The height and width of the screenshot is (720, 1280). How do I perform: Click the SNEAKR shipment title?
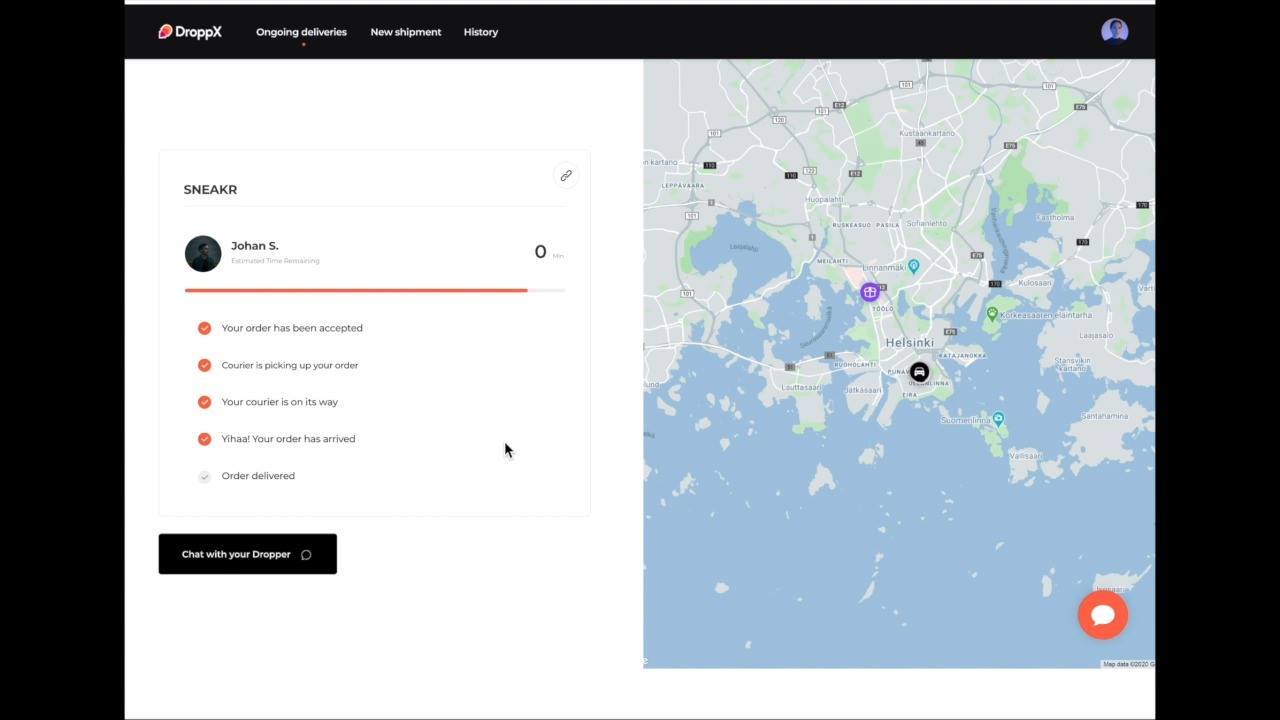click(210, 190)
